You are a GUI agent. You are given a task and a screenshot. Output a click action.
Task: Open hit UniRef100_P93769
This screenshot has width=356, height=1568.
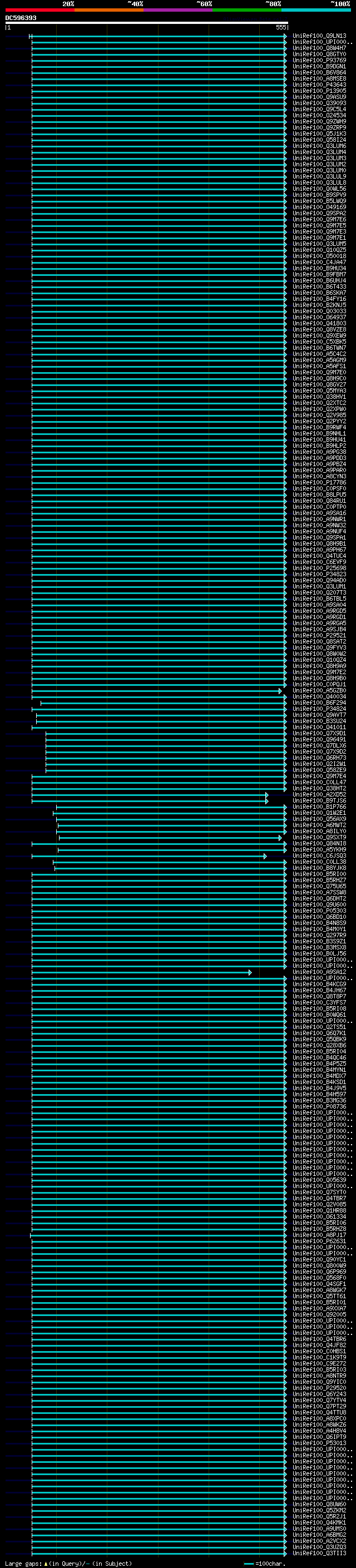[319, 60]
